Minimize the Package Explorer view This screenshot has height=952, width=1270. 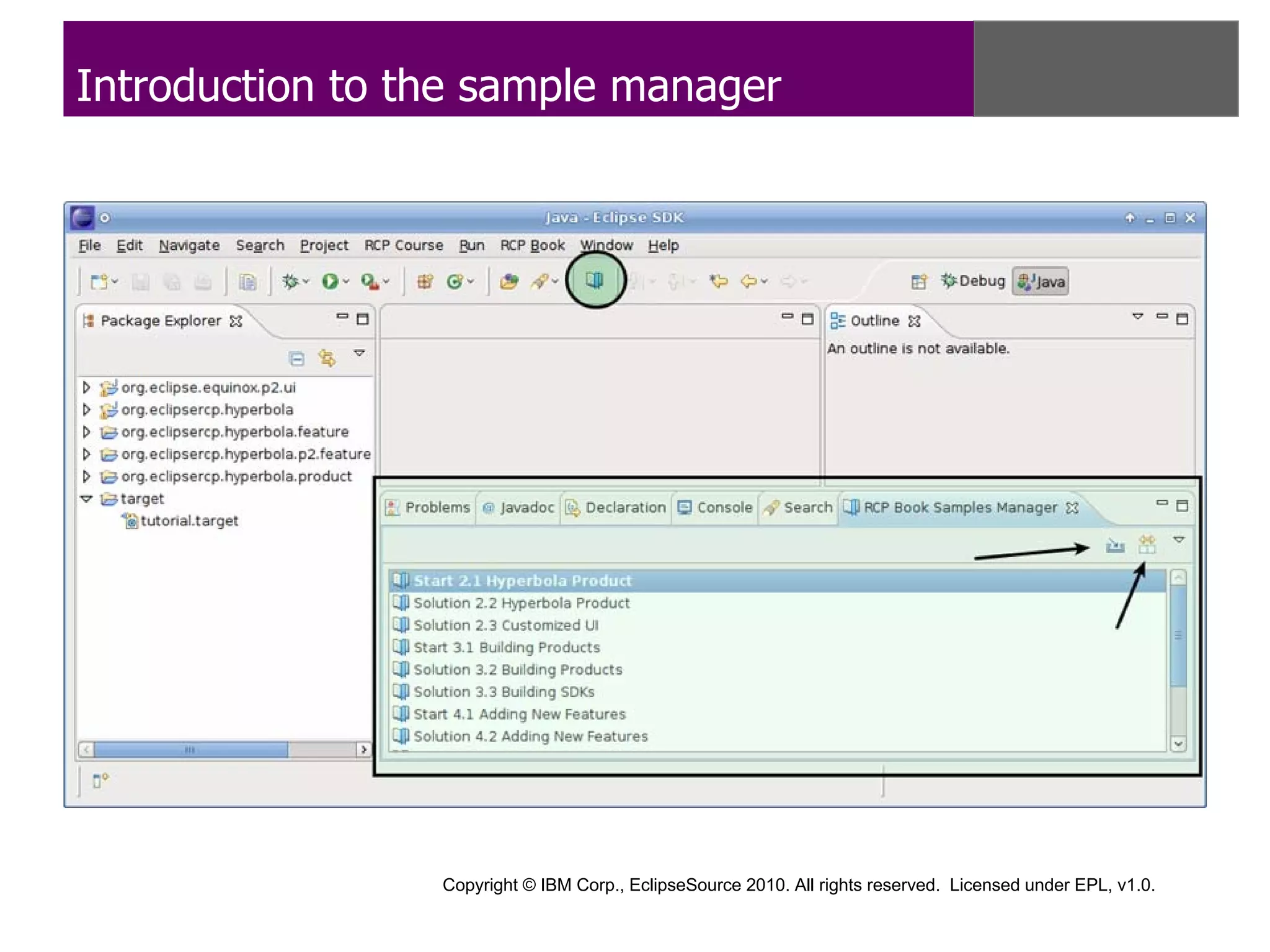pyautogui.click(x=342, y=317)
